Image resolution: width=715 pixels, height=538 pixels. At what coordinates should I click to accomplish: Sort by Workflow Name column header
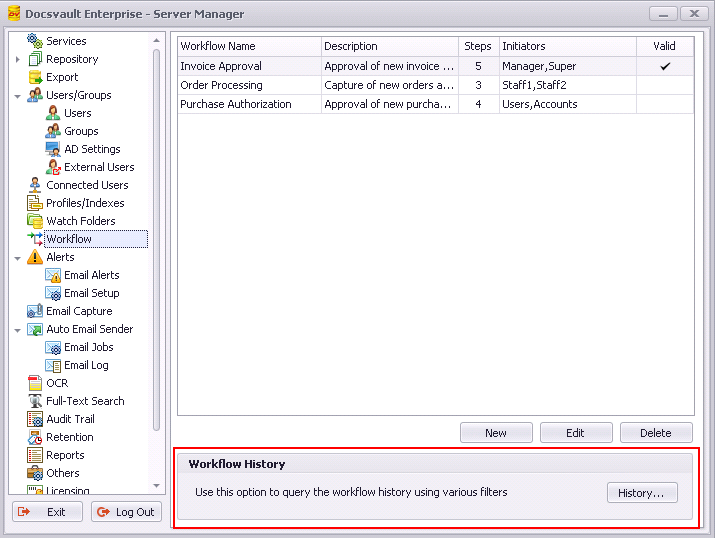pyautogui.click(x=249, y=46)
